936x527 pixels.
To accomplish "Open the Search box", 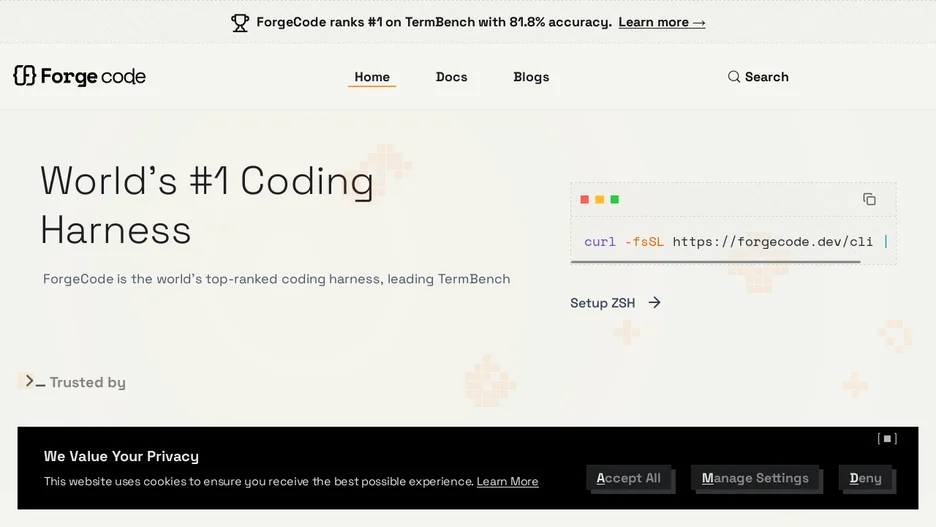I will [758, 76].
